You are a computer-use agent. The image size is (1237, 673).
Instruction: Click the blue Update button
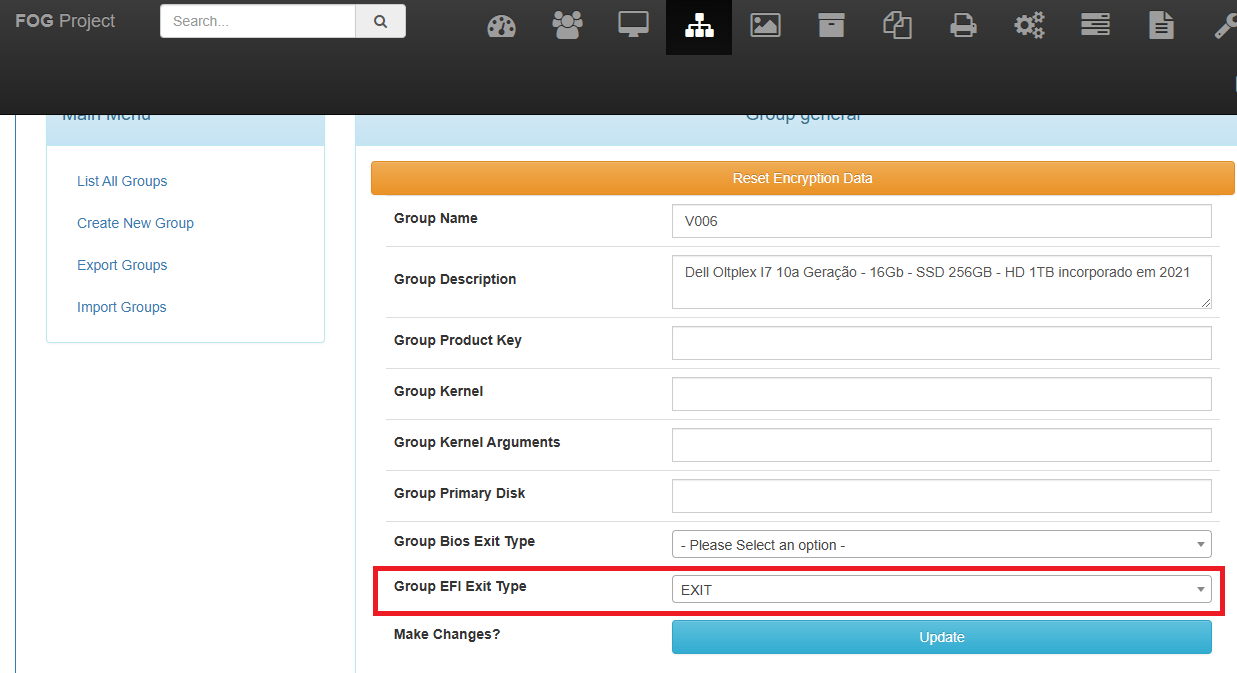pyautogui.click(x=941, y=637)
